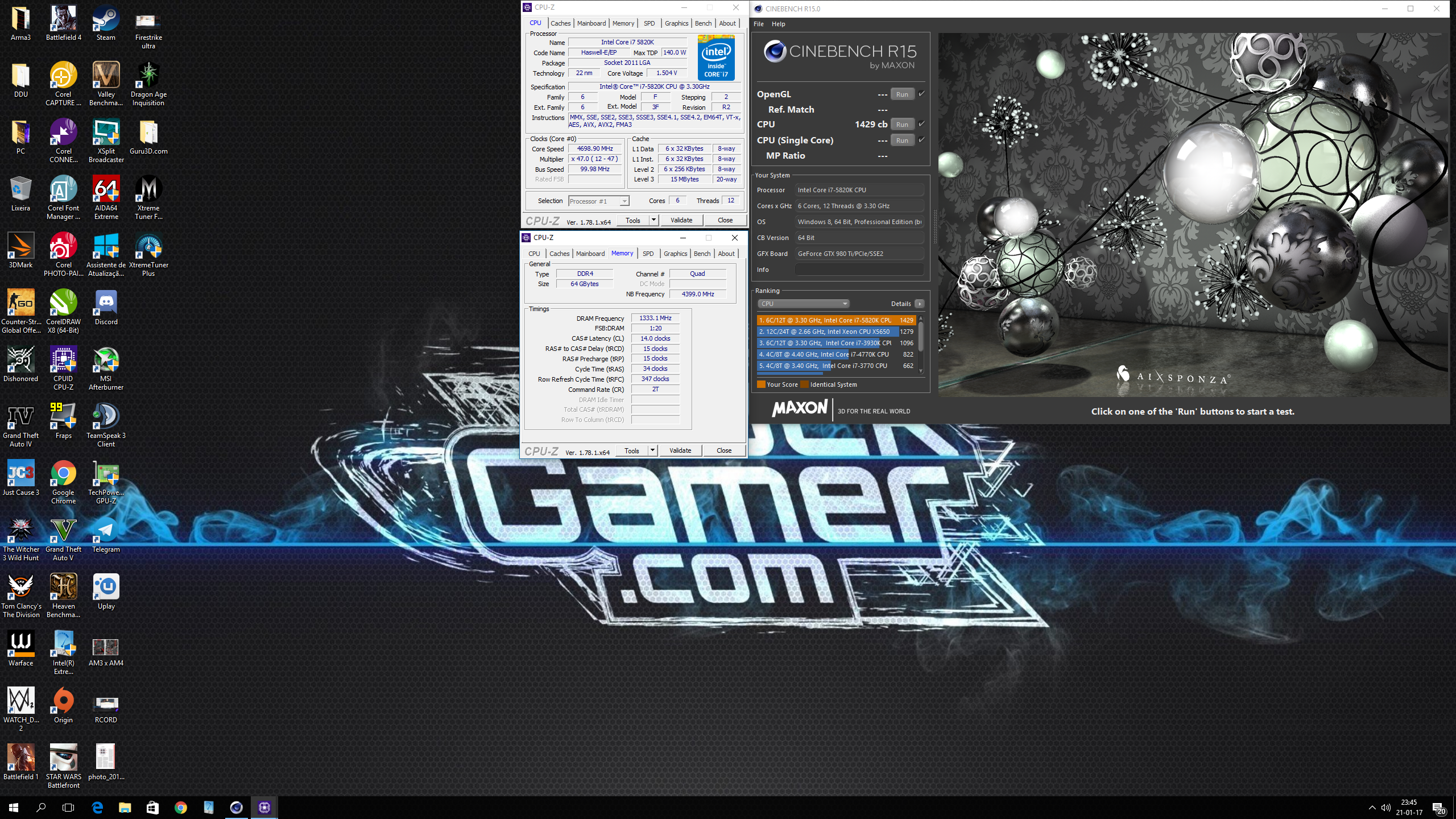Open the 3DMark desktop shortcut

[x=20, y=250]
